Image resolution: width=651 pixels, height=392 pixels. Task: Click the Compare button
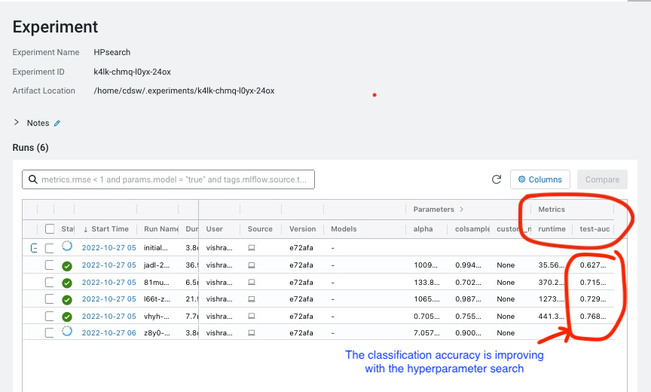pos(602,179)
